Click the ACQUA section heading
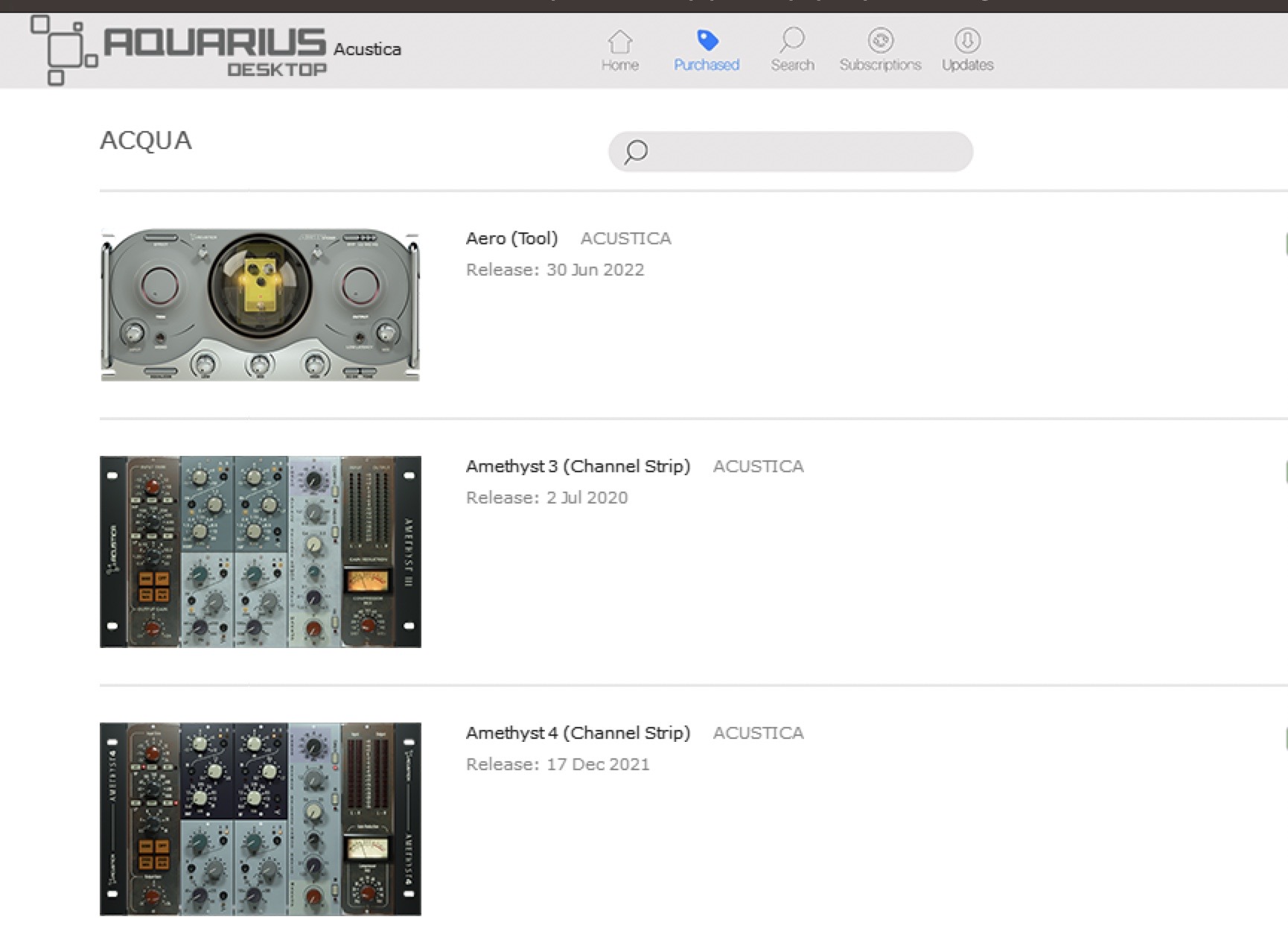The height and width of the screenshot is (940, 1288). (146, 140)
